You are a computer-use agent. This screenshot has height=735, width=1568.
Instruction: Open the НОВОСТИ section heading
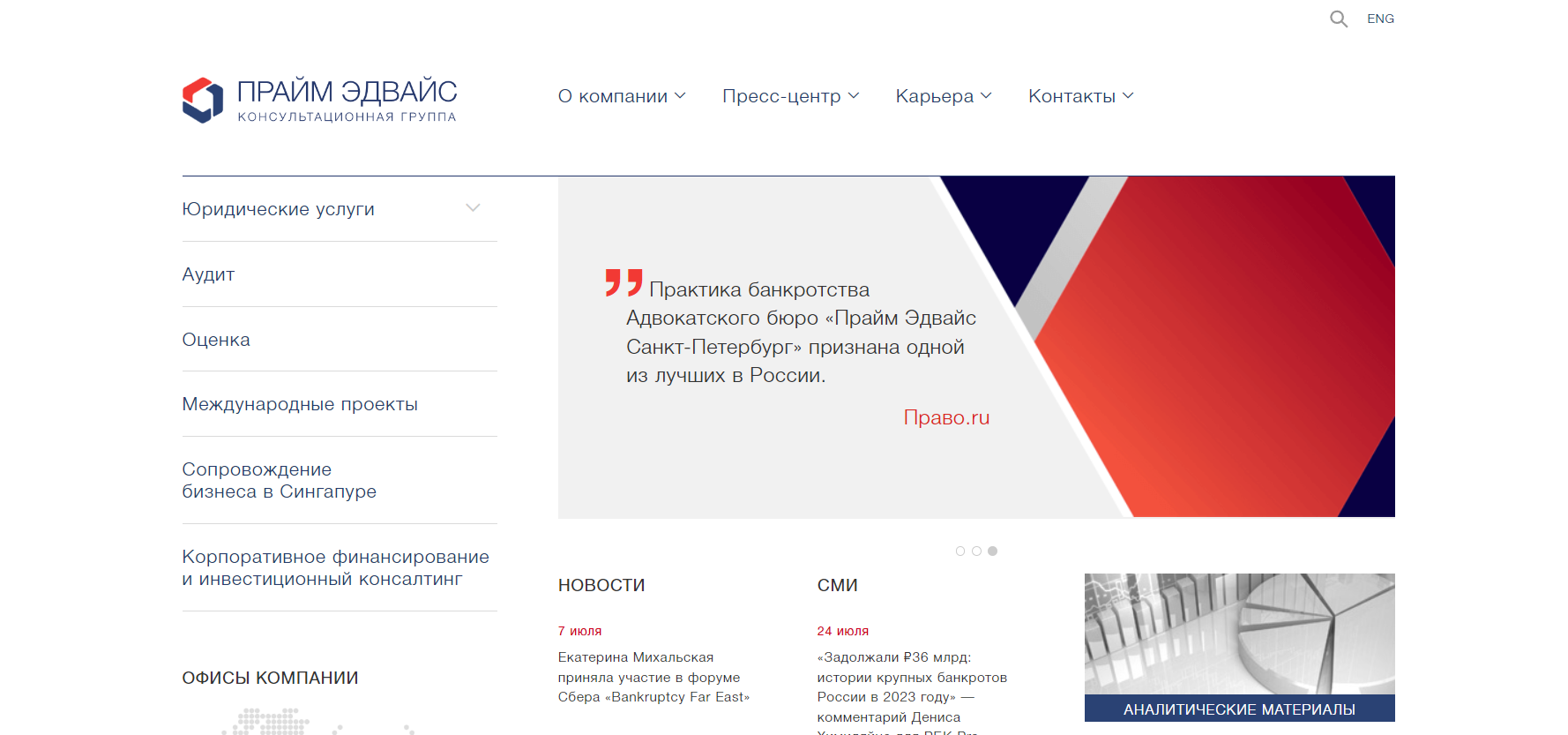[601, 585]
